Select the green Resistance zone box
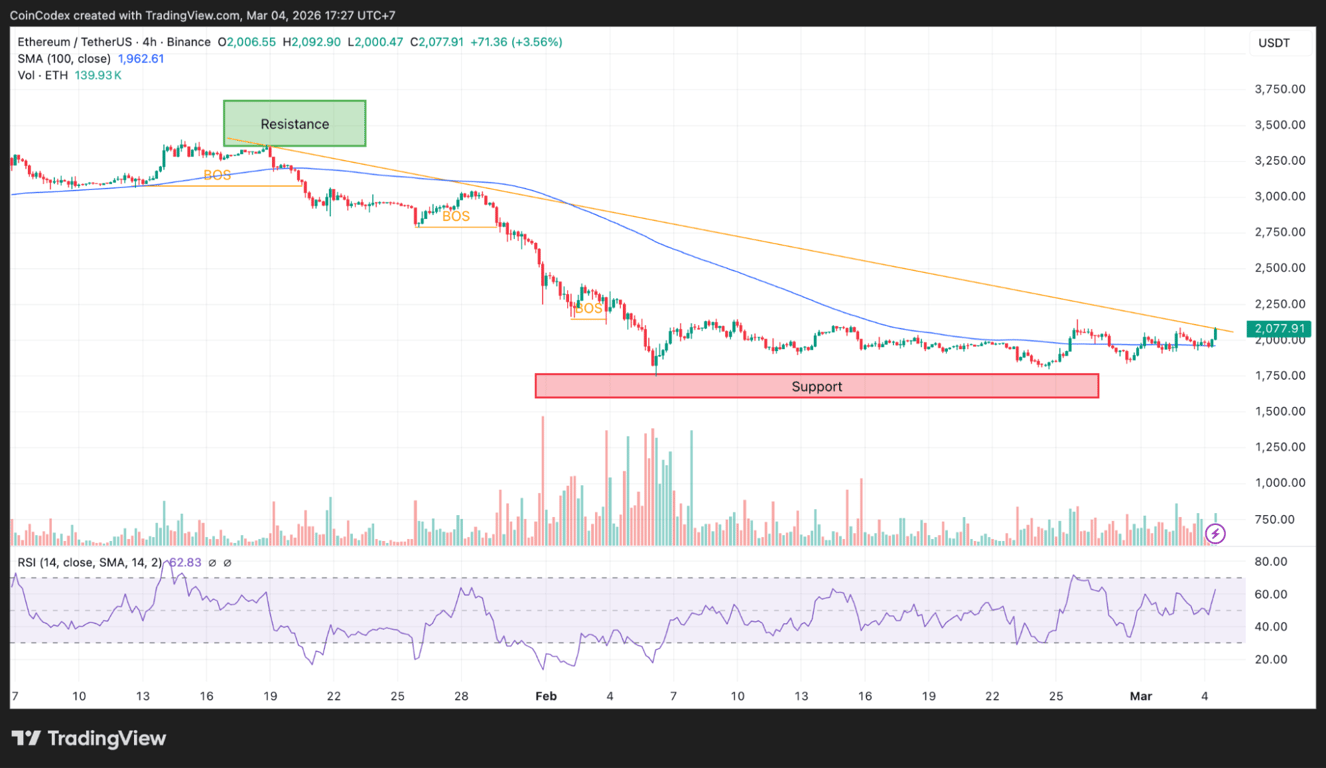 (294, 123)
